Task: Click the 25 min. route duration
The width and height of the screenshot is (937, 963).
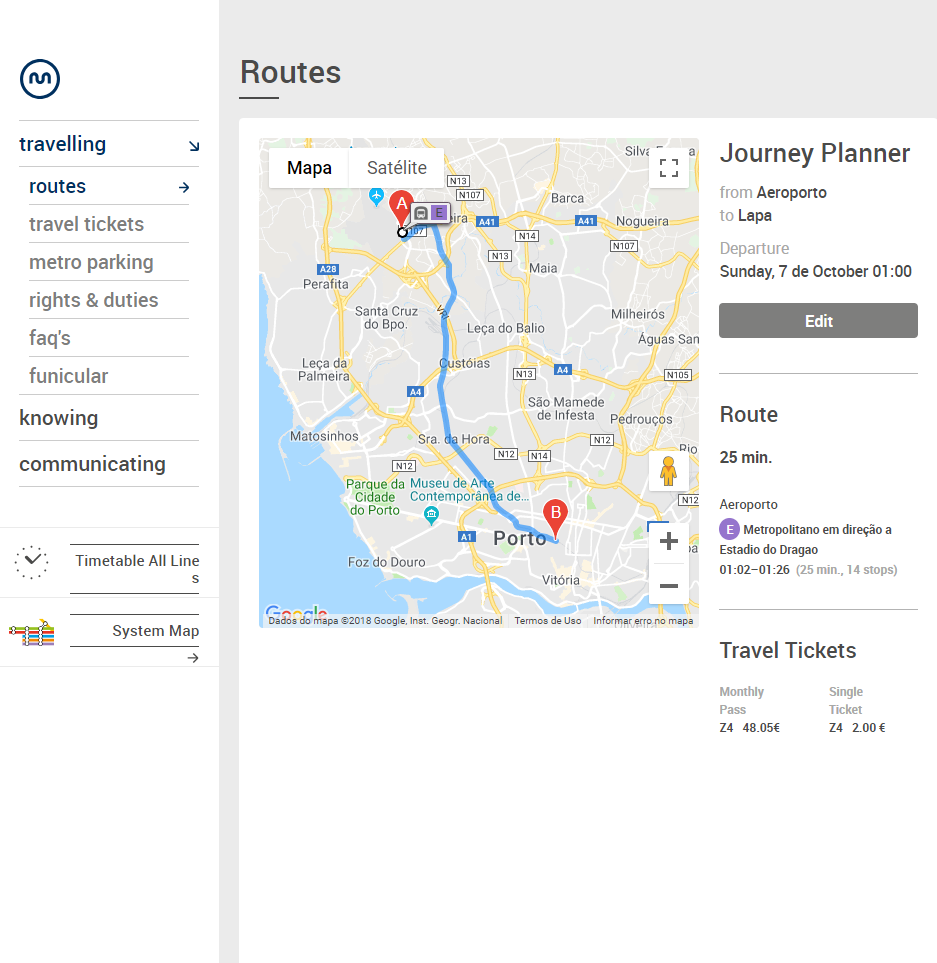Action: pyautogui.click(x=745, y=458)
